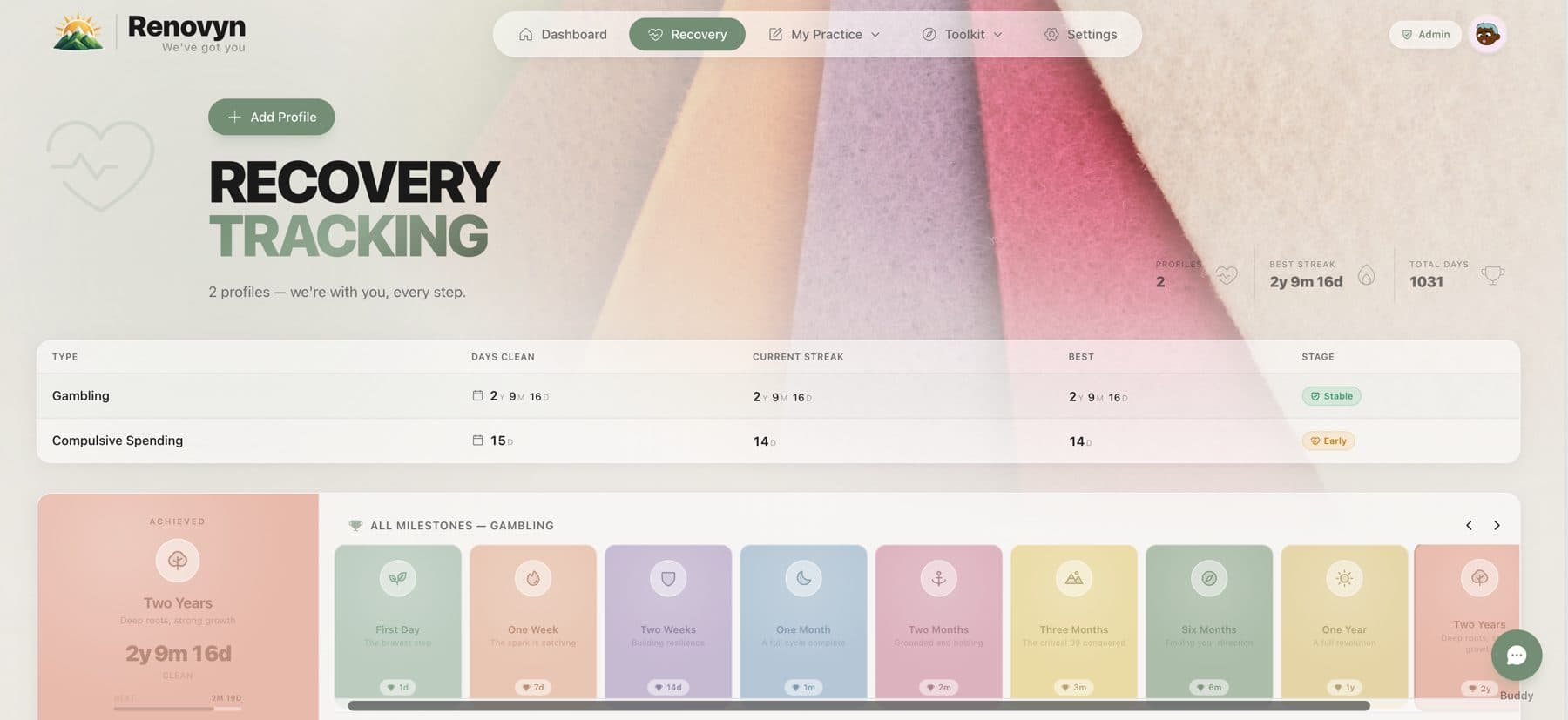
Task: Click the All Milestones trophy icon
Action: click(355, 525)
